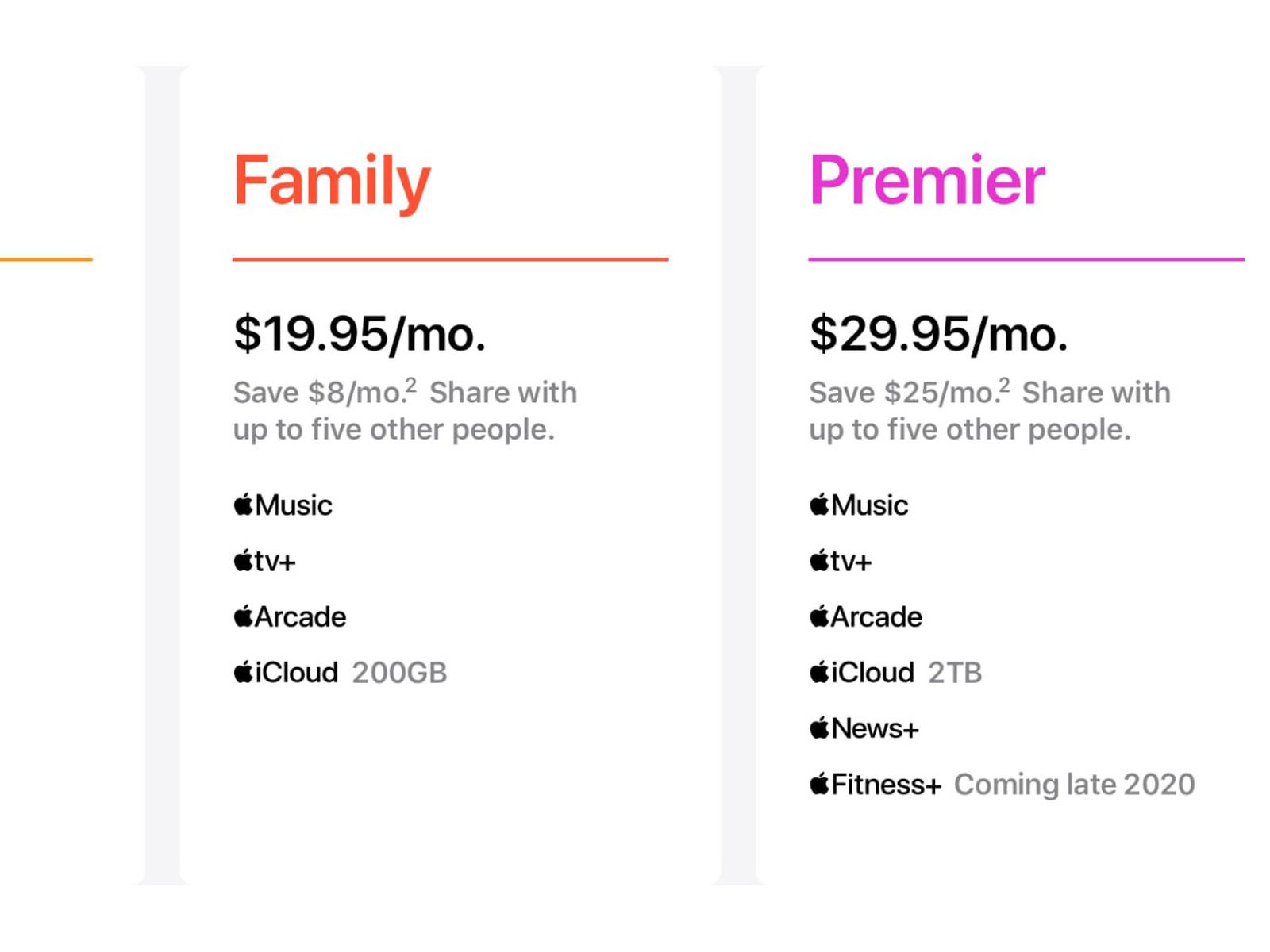The image size is (1270, 952).
Task: Select the Premier plan heading
Action: (927, 181)
